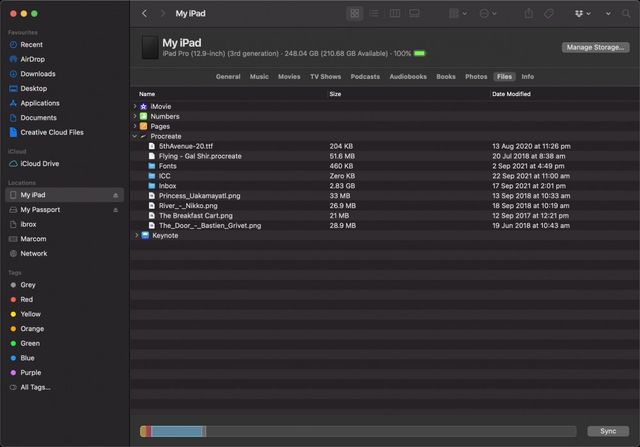This screenshot has height=447, width=640.
Task: Sort by Date Modified column header
Action: coord(511,94)
